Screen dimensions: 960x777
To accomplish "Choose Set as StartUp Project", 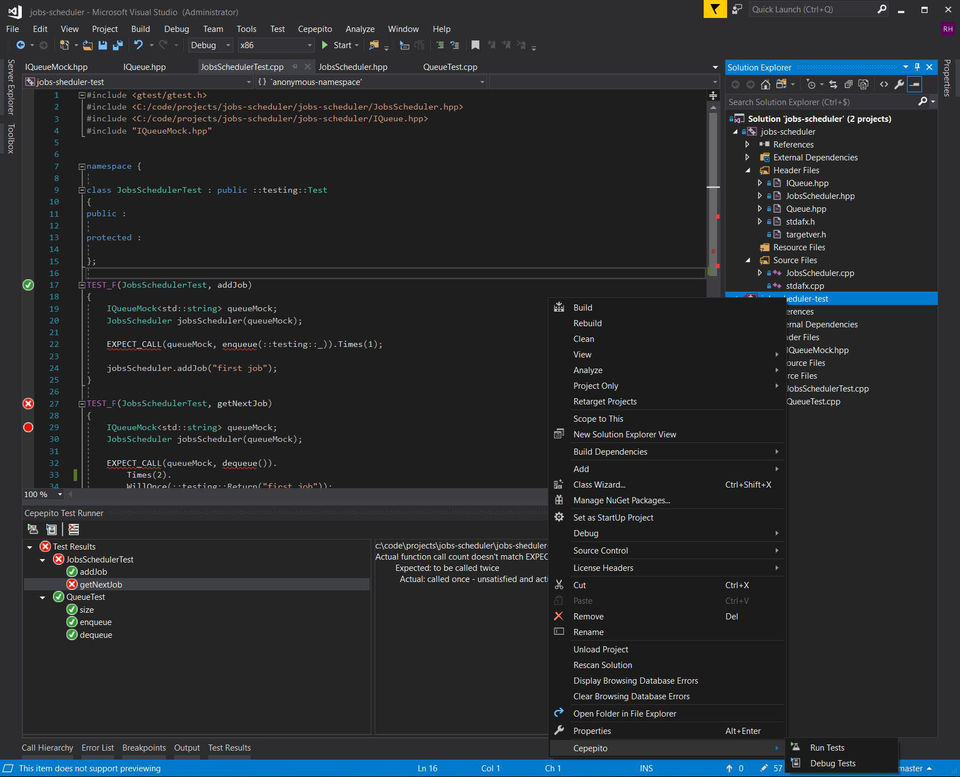I will [667, 517].
